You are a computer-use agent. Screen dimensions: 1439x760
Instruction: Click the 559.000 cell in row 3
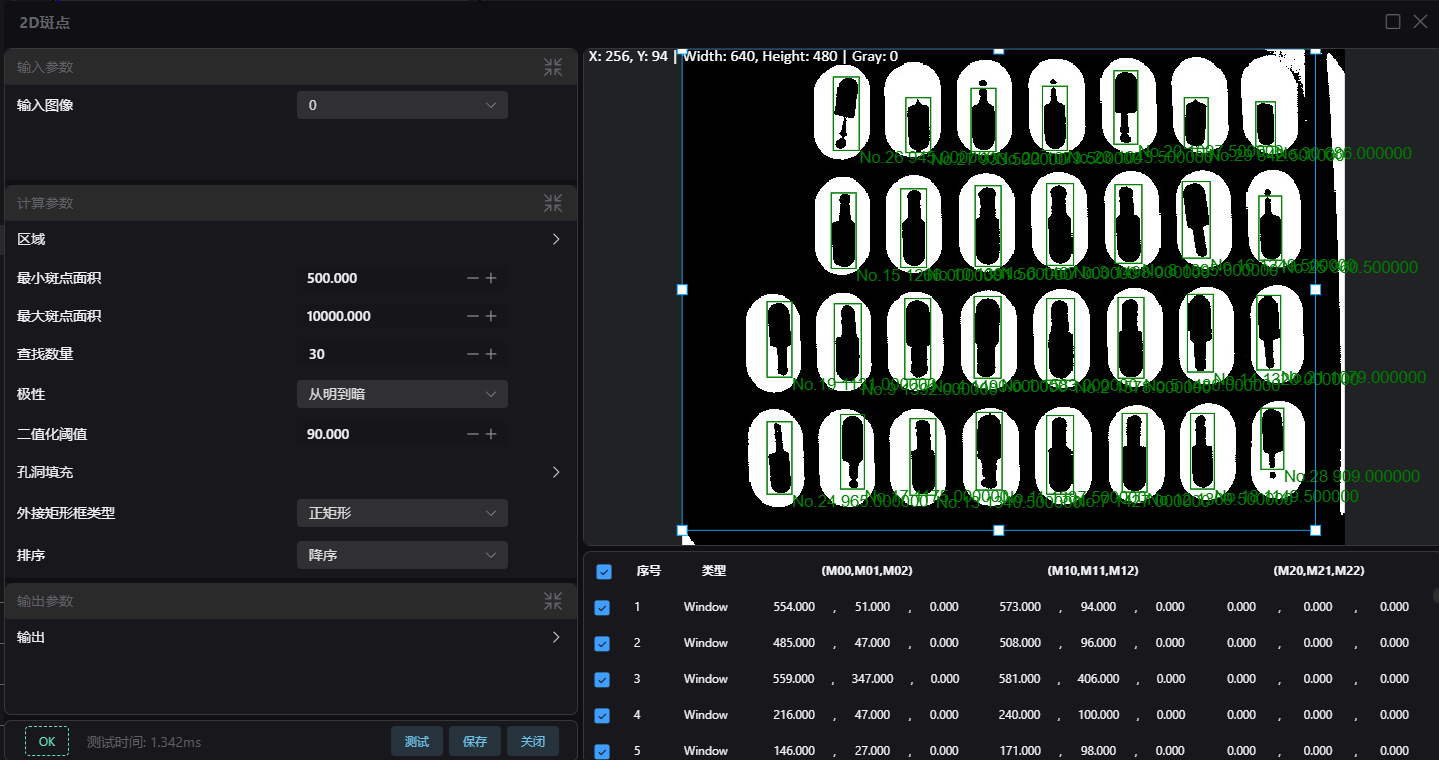(x=794, y=679)
